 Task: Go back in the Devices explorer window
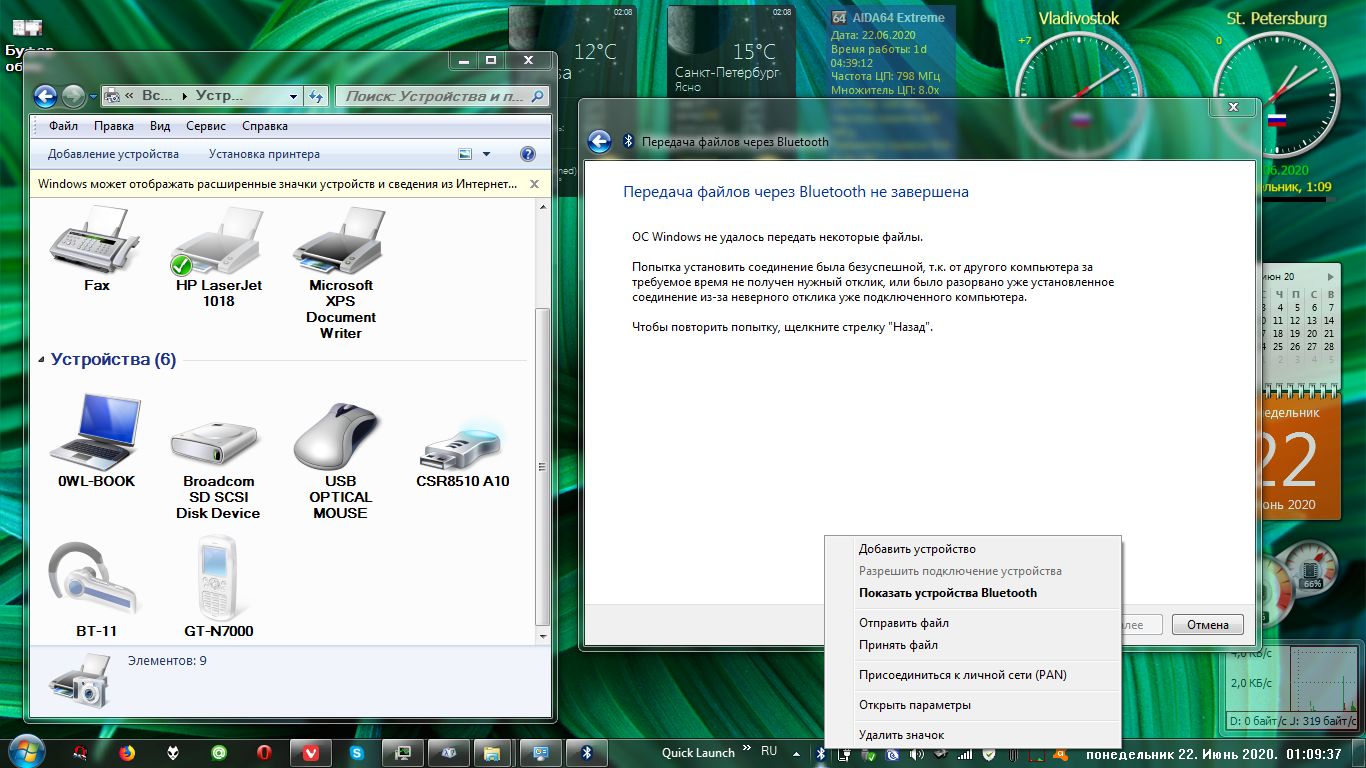(45, 96)
